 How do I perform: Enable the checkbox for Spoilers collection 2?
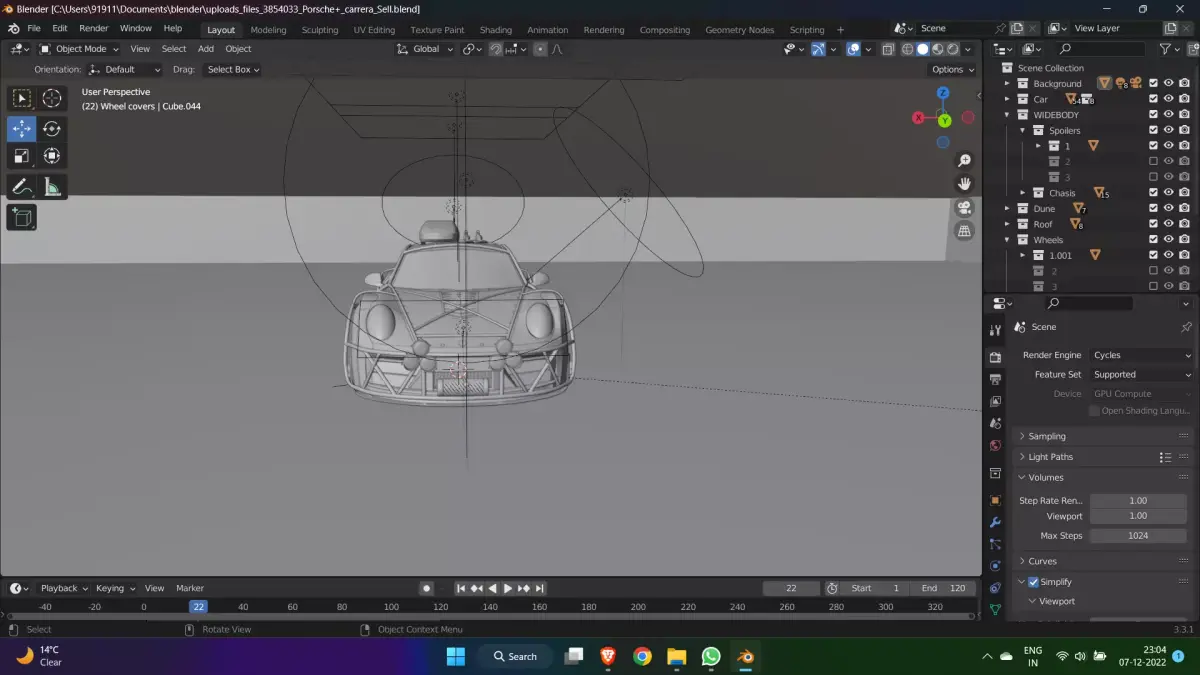(x=1153, y=161)
